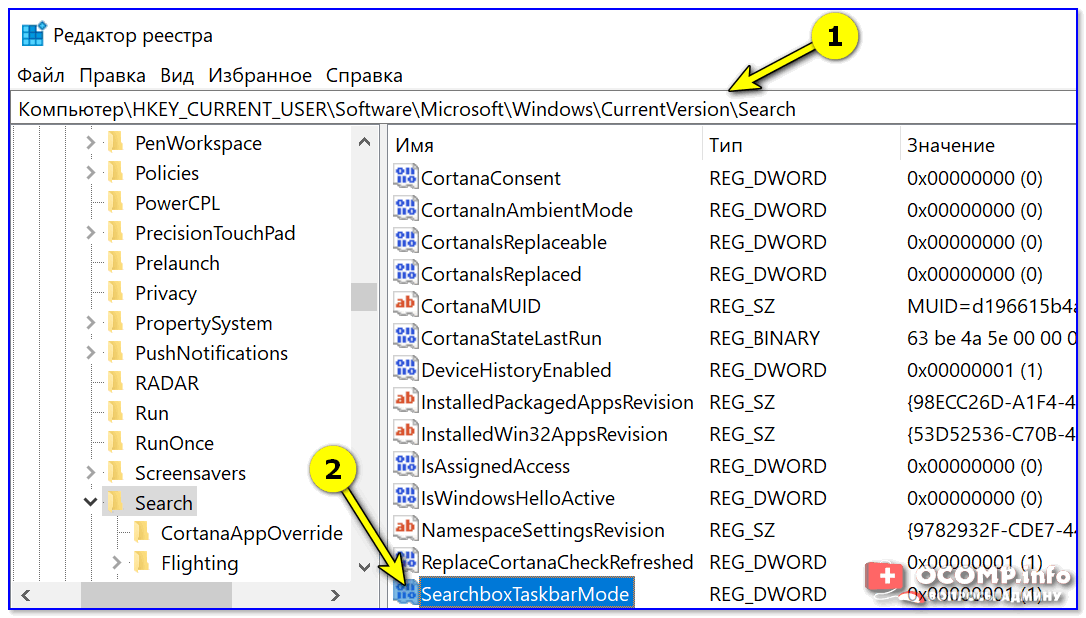Viewport: 1086px width, 618px height.
Task: Sort values by the Имя column header
Action: 414,145
